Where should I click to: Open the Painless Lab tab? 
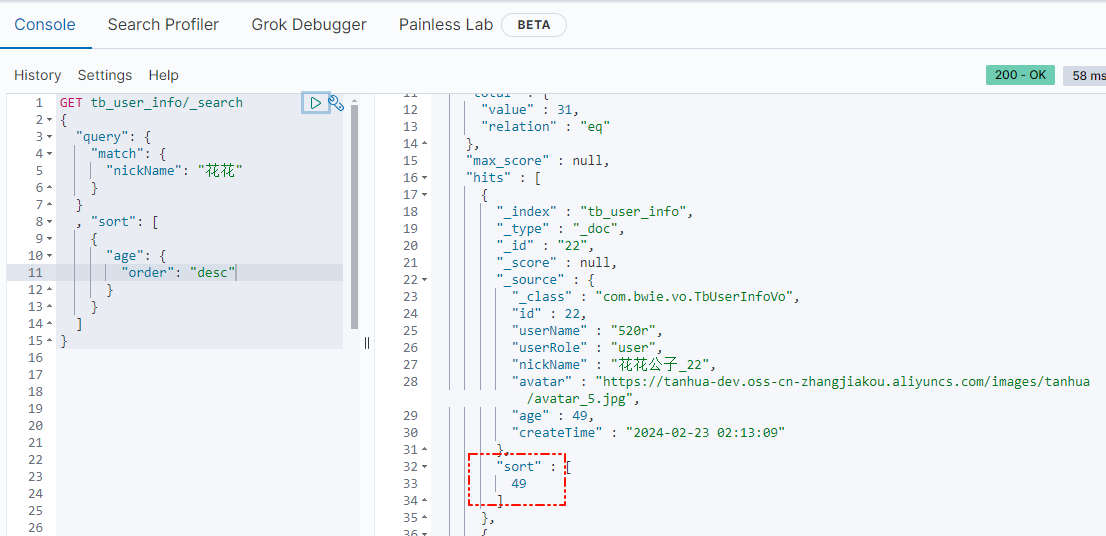coord(446,25)
